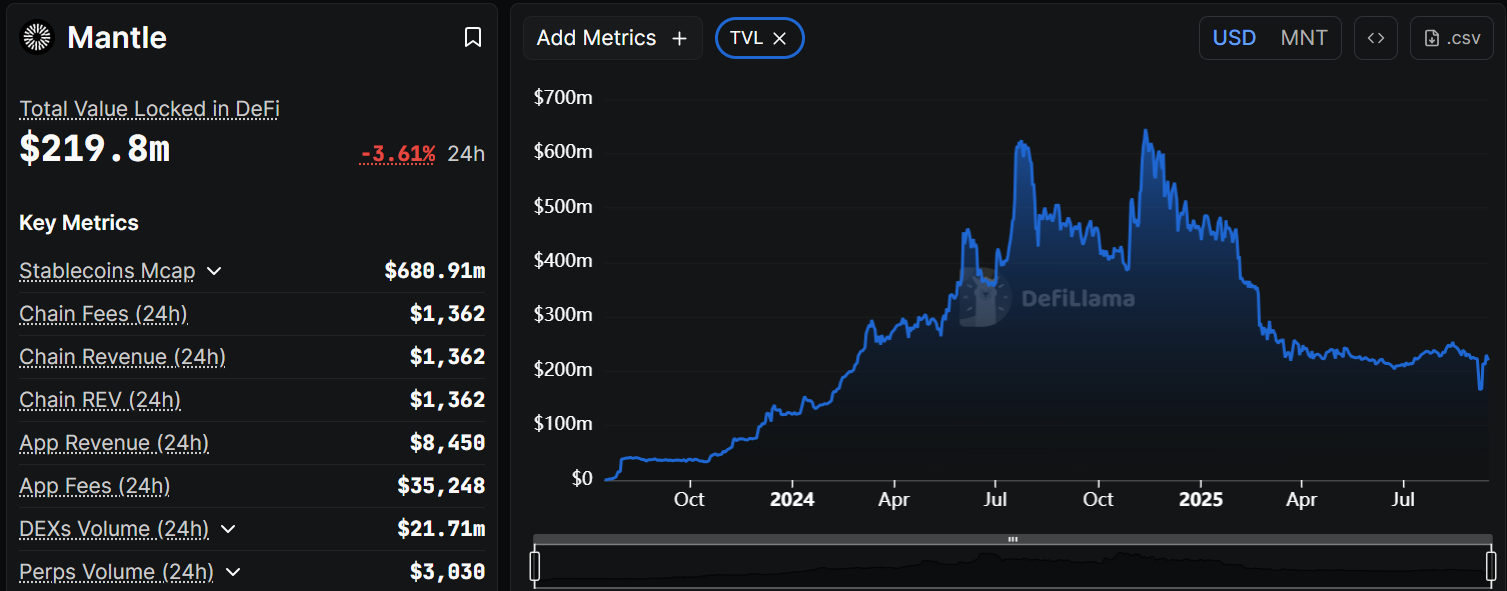This screenshot has height=591, width=1507.
Task: Click the DEXs Volume (24h) label
Action: click(114, 529)
